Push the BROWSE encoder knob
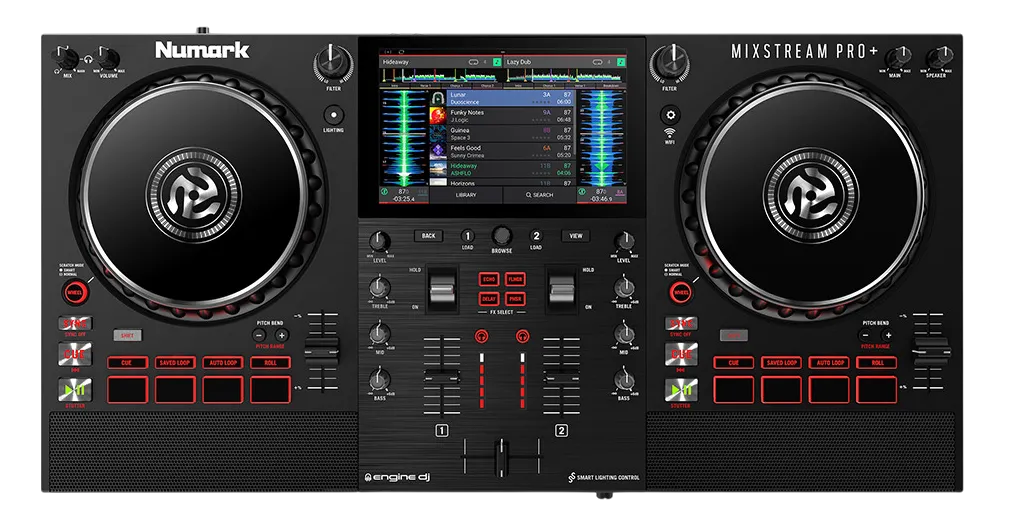This screenshot has width=1010, height=526. point(502,235)
